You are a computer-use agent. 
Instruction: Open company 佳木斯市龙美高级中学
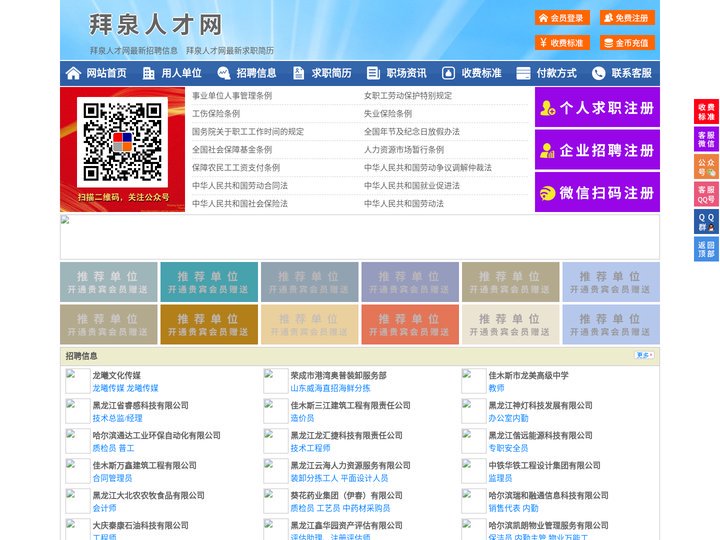click(529, 375)
